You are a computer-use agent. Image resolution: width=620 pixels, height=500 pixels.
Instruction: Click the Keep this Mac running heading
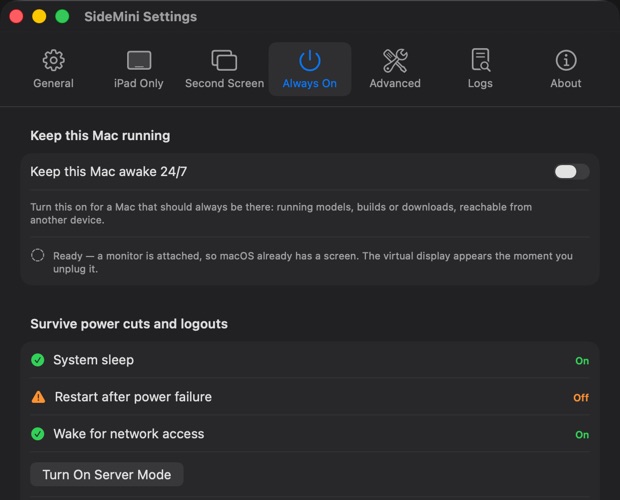(x=100, y=136)
